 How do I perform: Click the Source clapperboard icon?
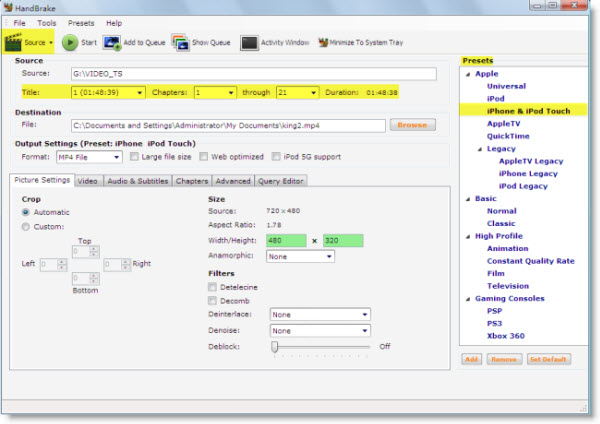point(13,42)
